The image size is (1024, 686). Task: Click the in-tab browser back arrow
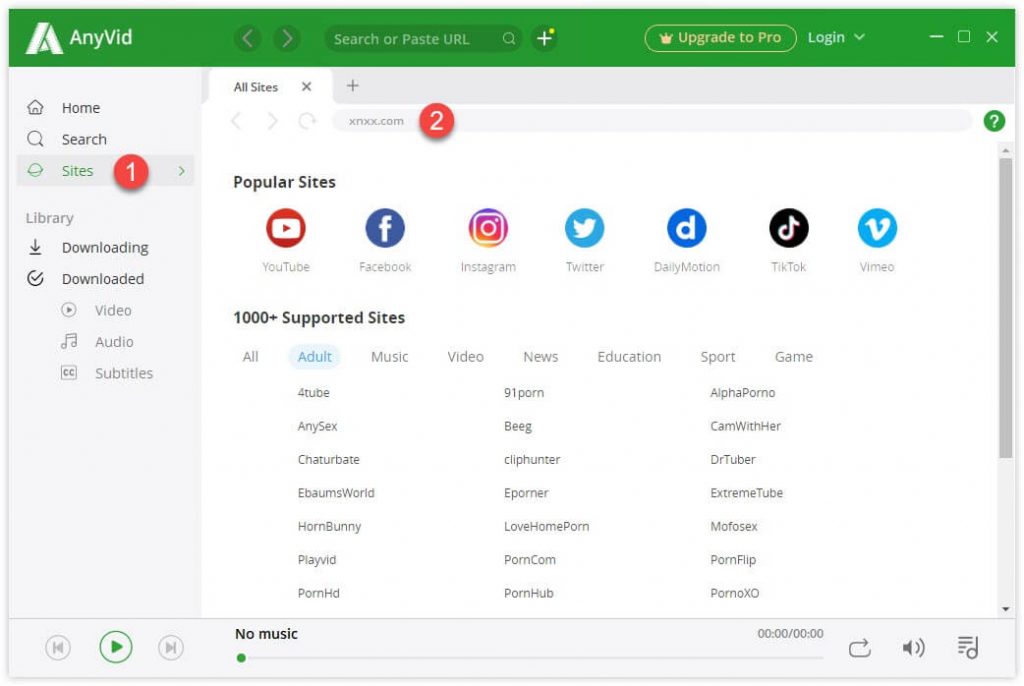coord(237,121)
